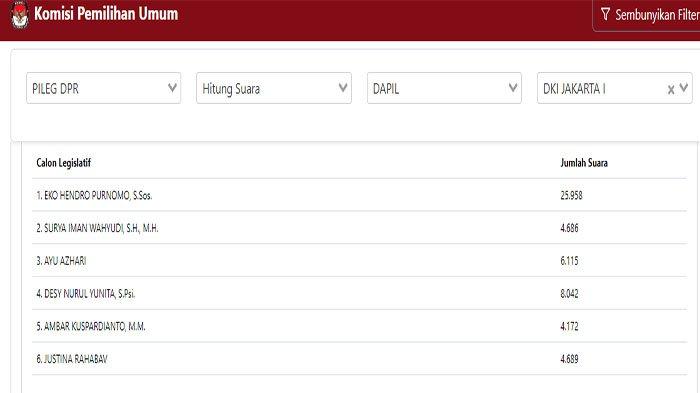Viewport: 700px width, 393px height.
Task: Select the Surya Iman Wahyudi row
Action: 359,228
